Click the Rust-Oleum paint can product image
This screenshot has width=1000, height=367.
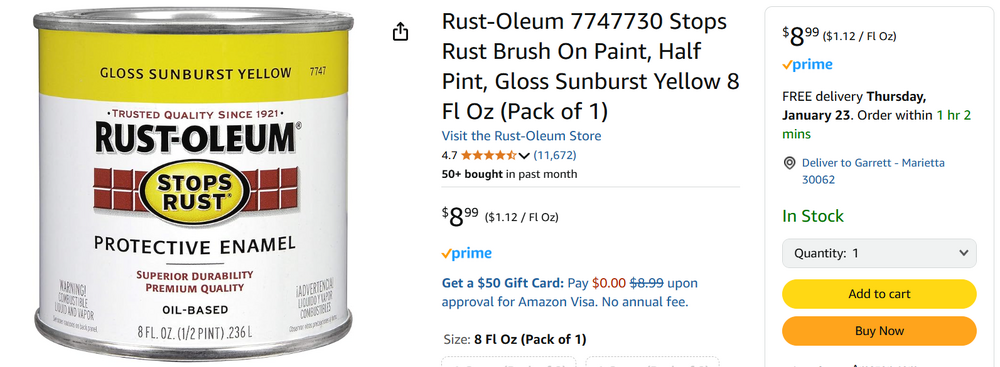tap(193, 184)
